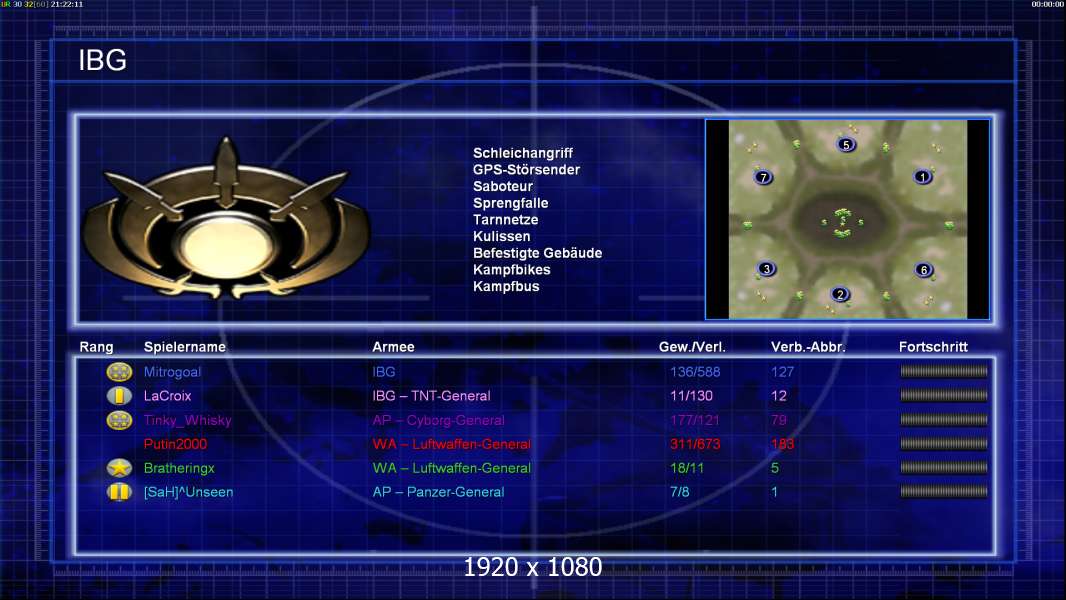The image size is (1066, 600).
Task: Click Putin2000's loading progress bar
Action: click(944, 443)
